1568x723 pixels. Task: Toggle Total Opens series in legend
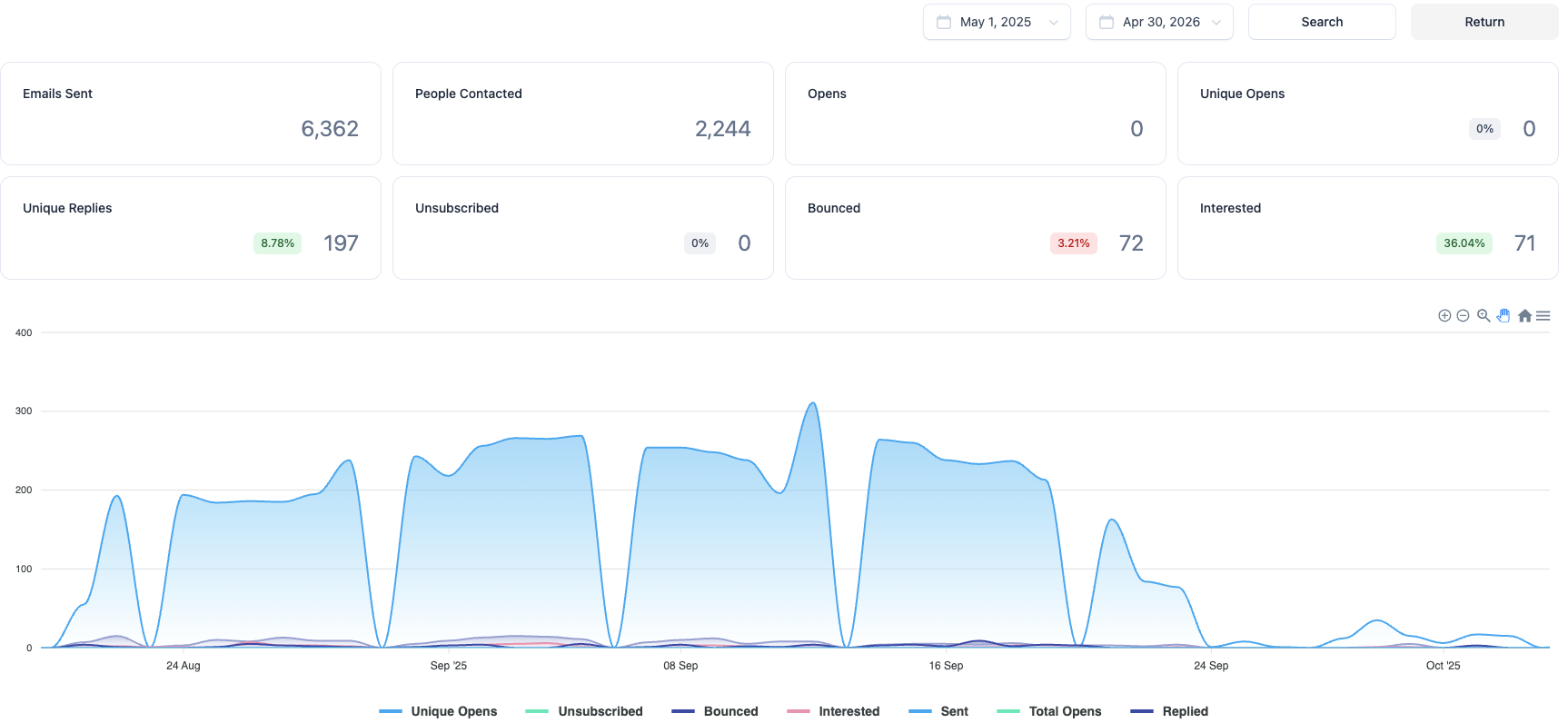coord(1049,711)
